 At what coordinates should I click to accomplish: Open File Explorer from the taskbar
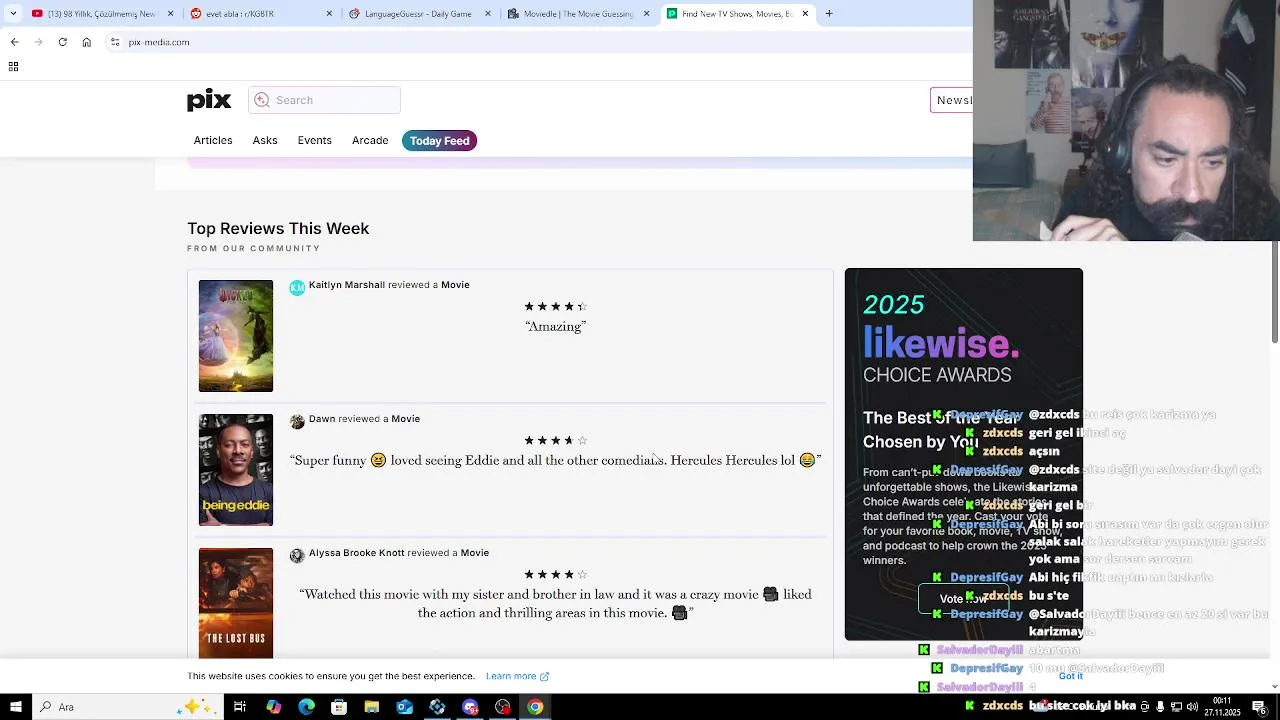(x=372, y=707)
